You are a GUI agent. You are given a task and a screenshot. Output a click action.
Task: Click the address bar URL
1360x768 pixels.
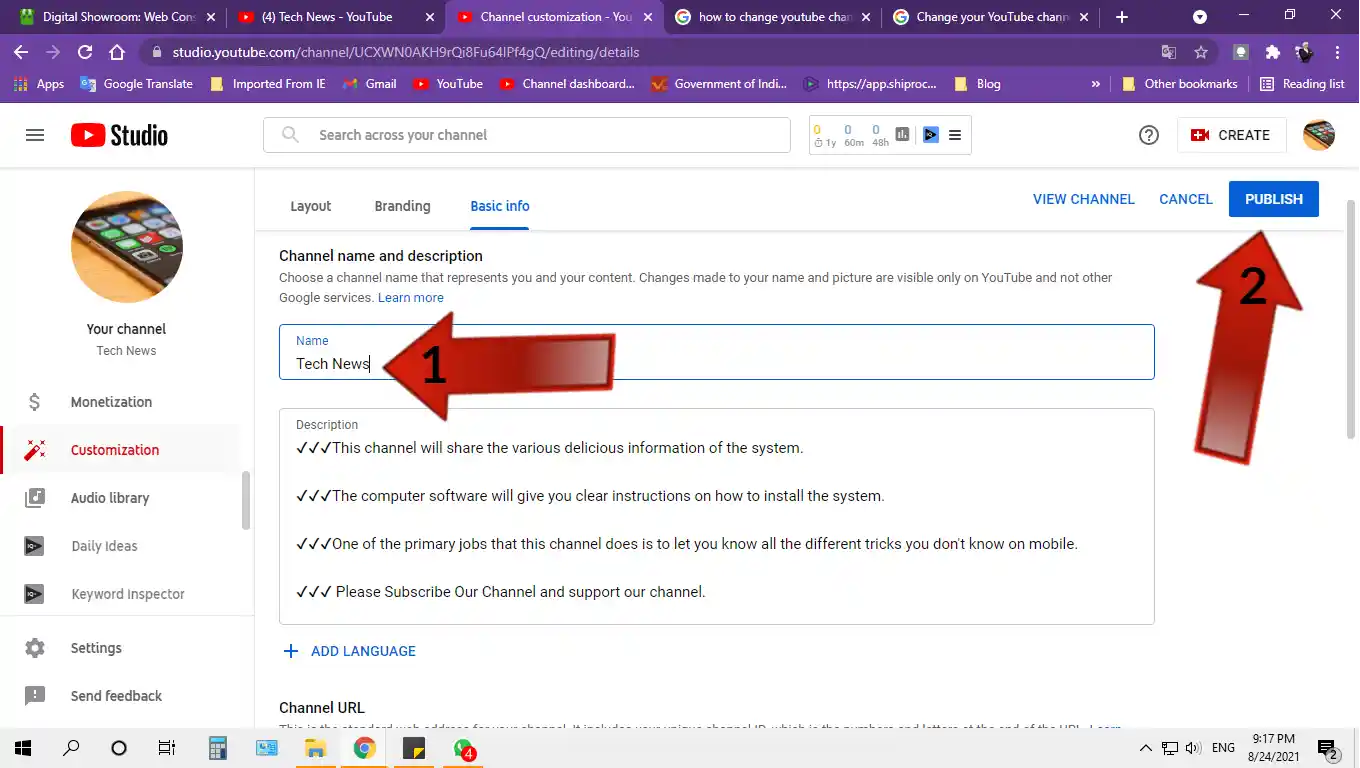coord(406,52)
